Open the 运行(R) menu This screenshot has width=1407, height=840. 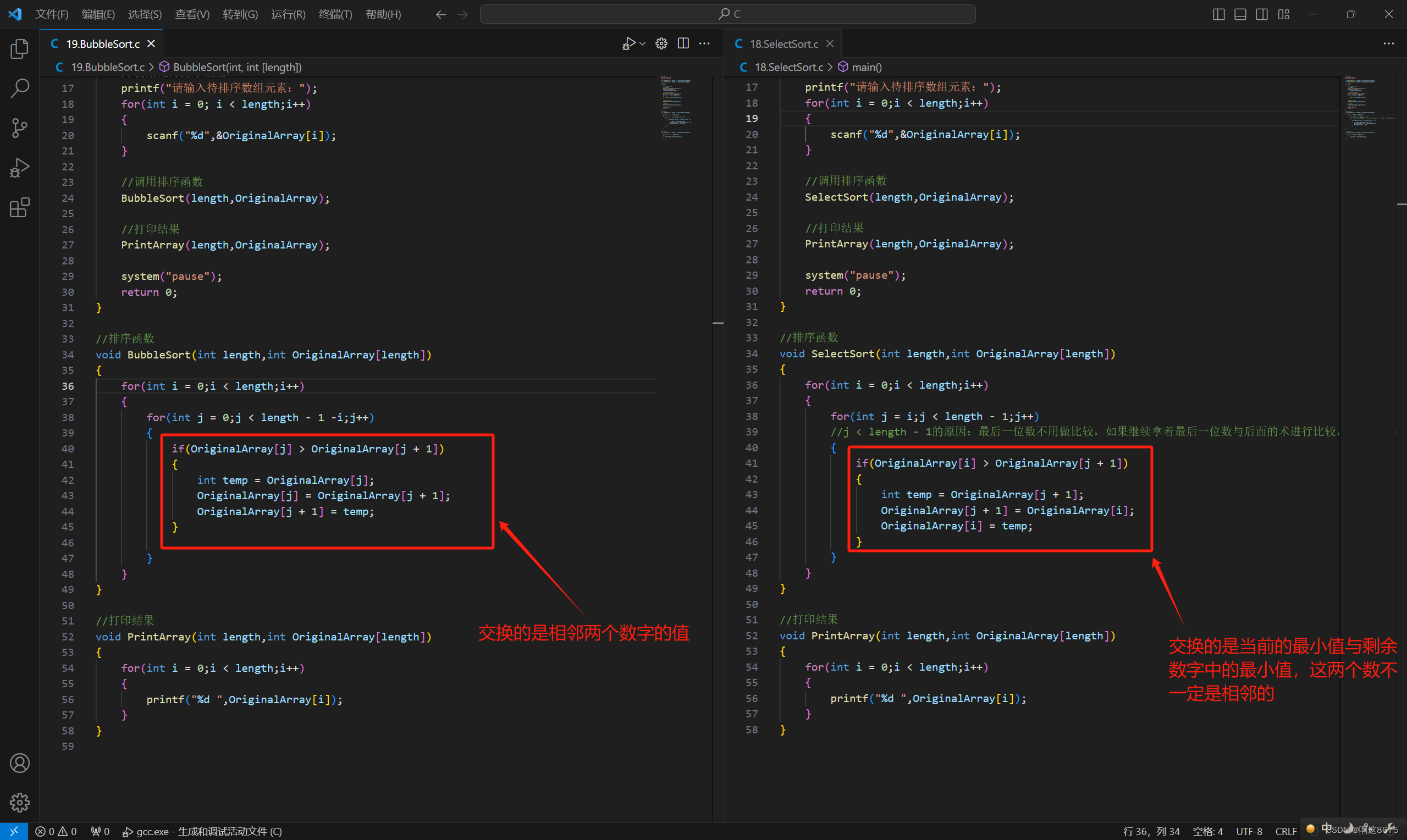coord(288,14)
